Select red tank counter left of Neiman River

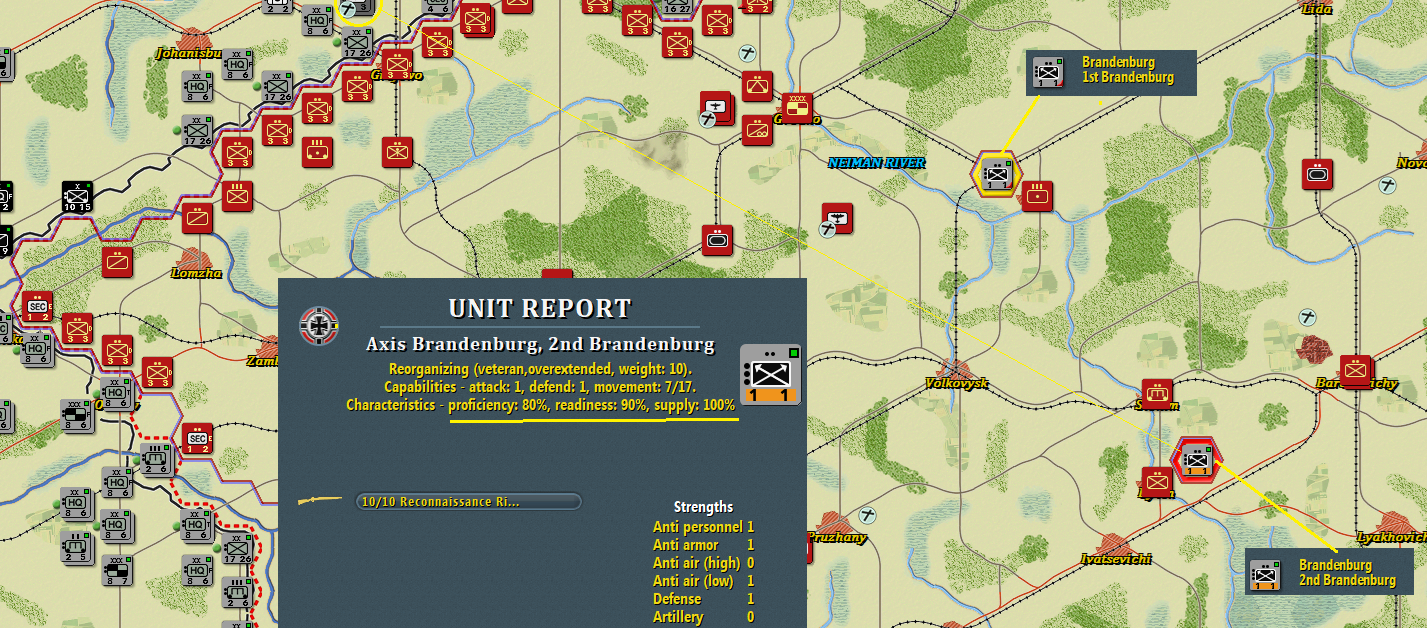coord(717,240)
